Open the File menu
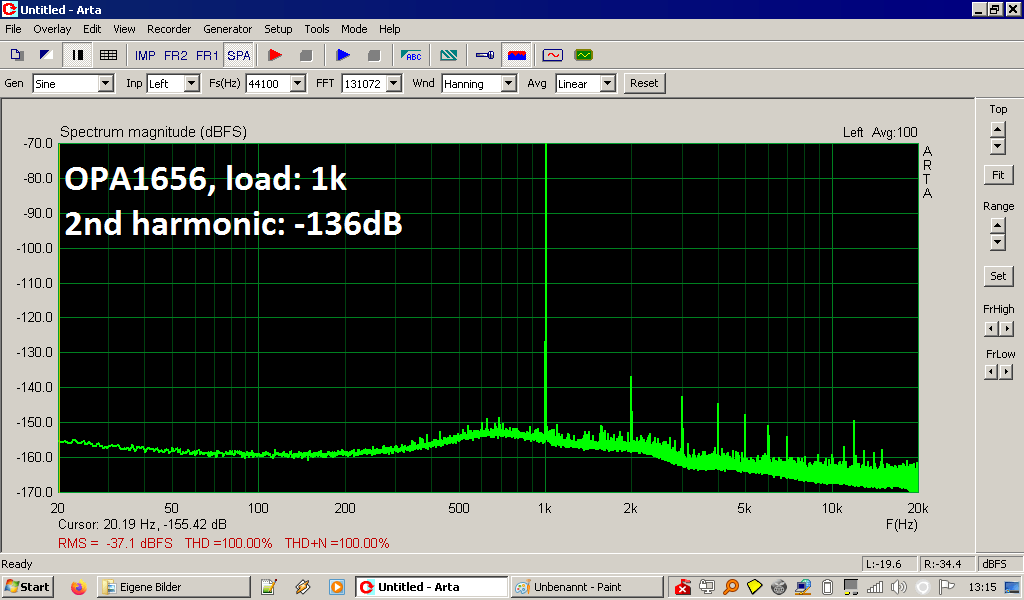 coord(13,29)
